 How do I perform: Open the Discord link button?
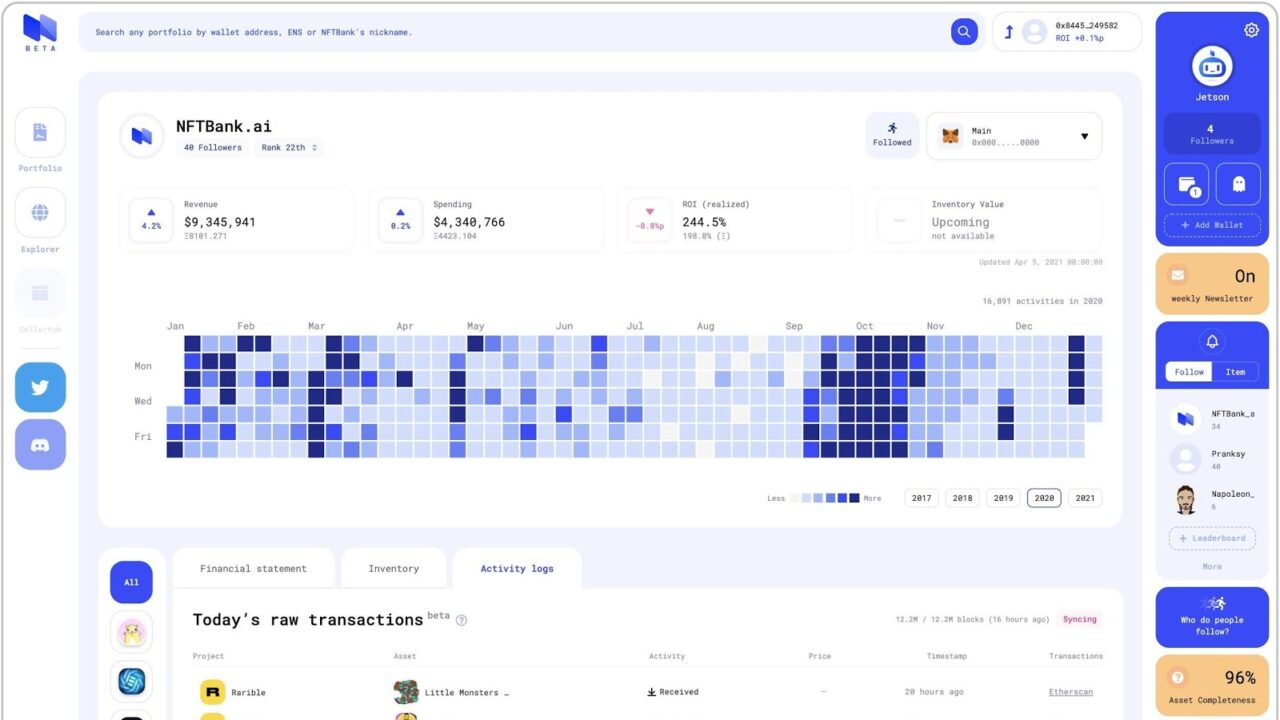[x=40, y=445]
